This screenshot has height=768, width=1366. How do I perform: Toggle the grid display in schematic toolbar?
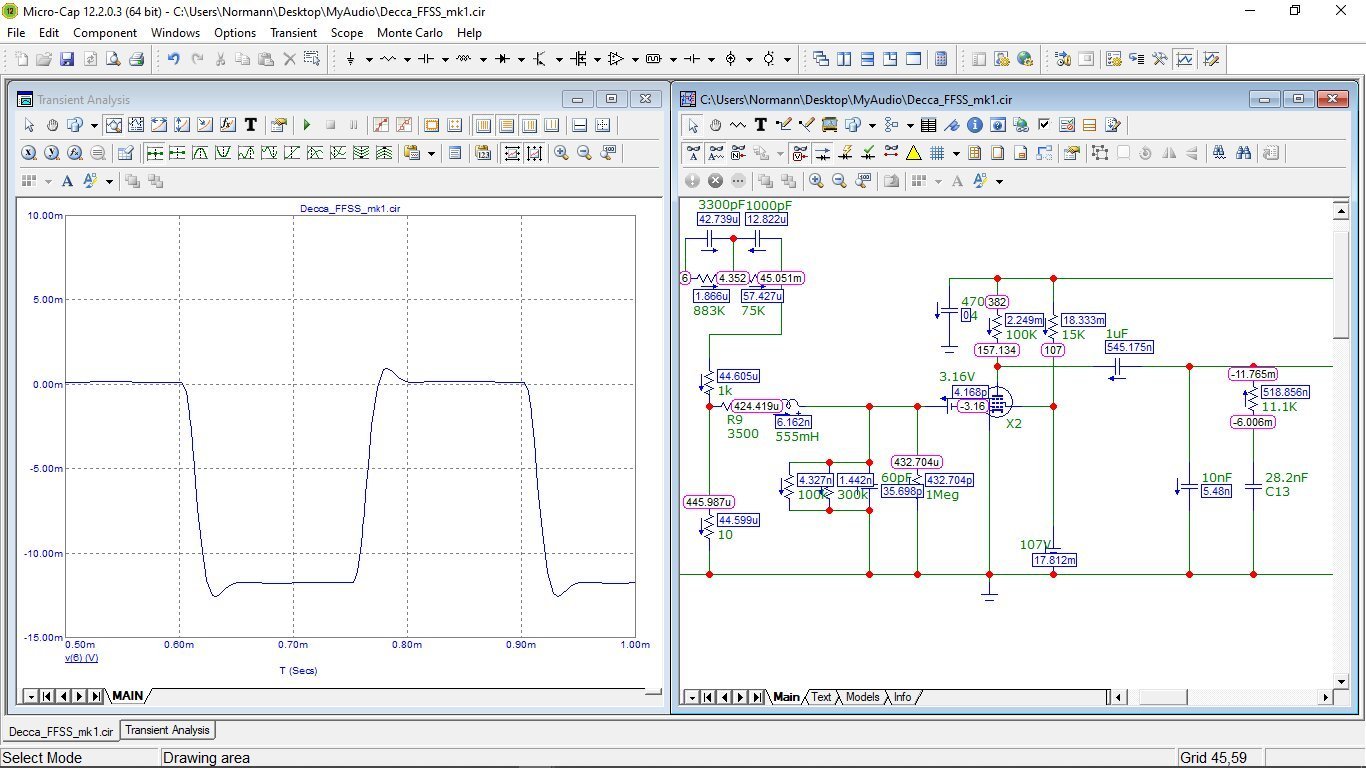click(x=937, y=153)
